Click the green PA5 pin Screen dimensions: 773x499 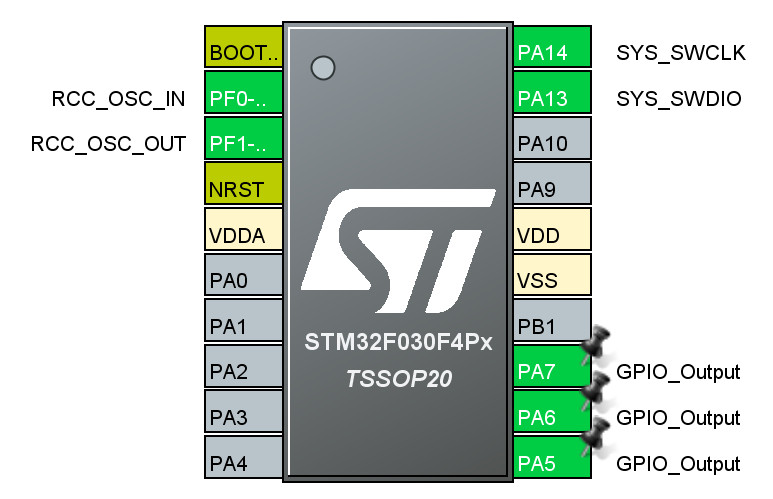552,457
